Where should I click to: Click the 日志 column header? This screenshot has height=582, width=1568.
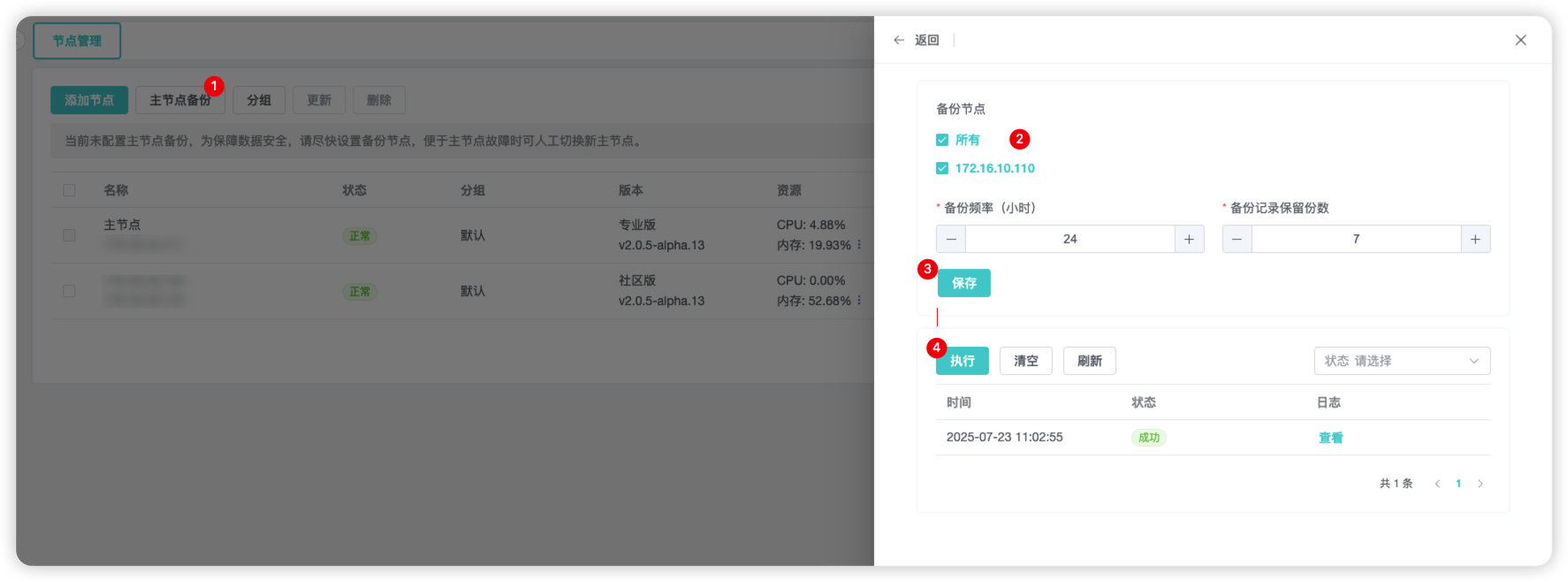(x=1328, y=402)
